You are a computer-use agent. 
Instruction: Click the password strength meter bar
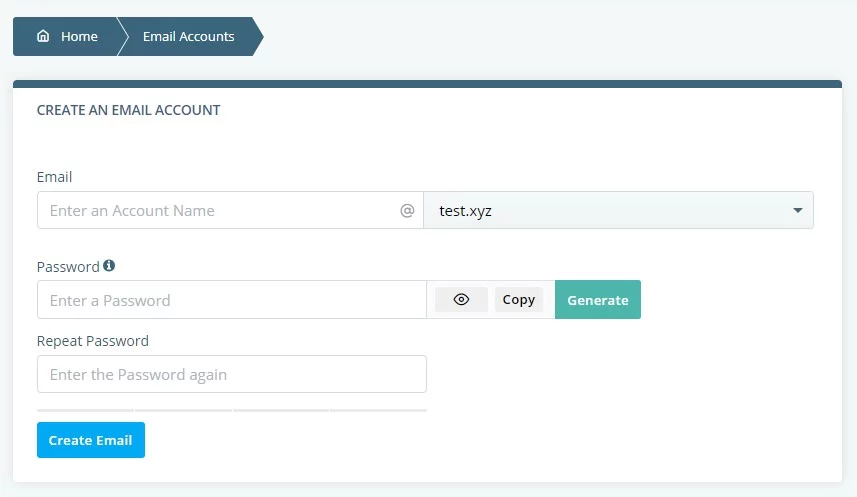[x=232, y=410]
